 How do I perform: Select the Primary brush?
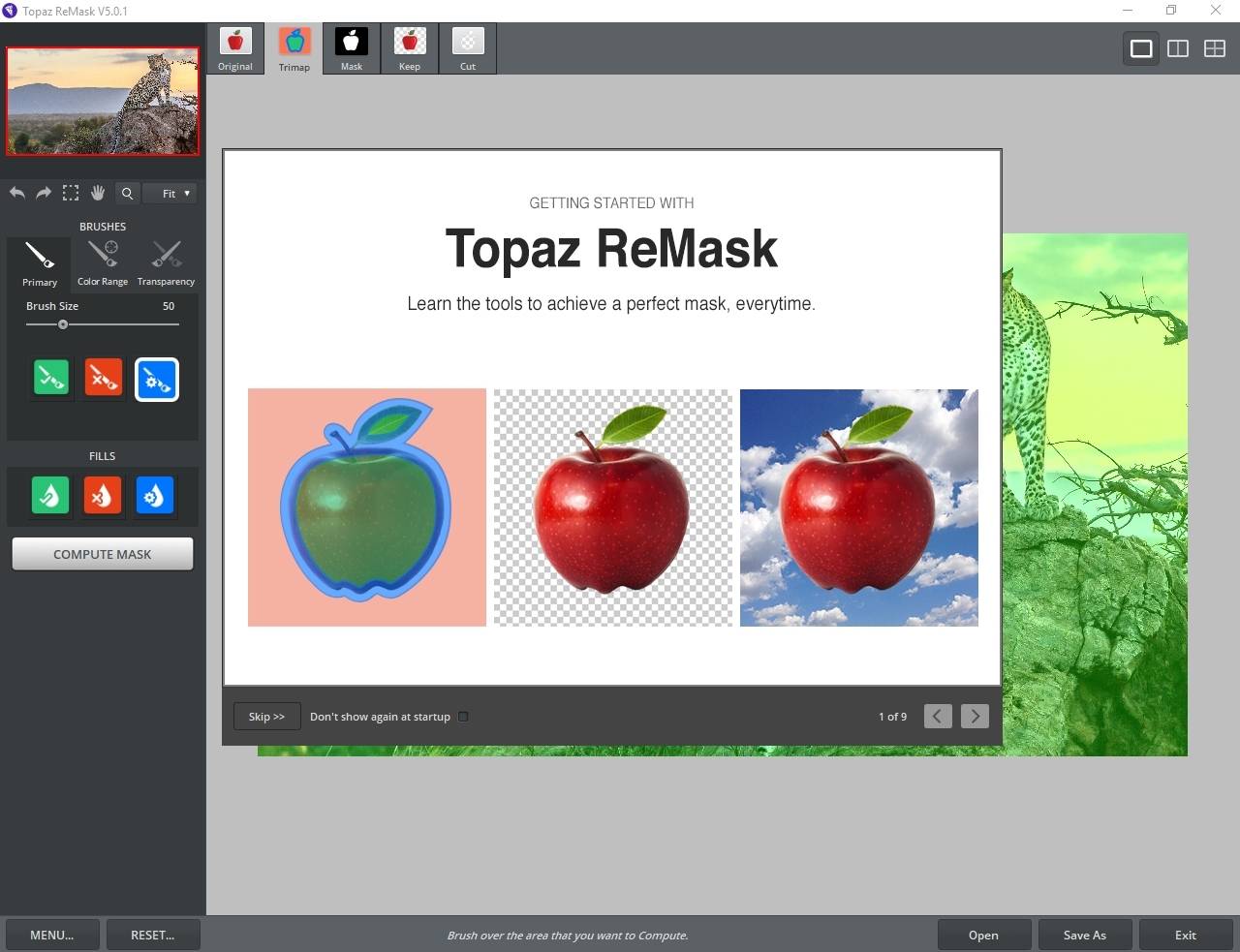tap(40, 264)
